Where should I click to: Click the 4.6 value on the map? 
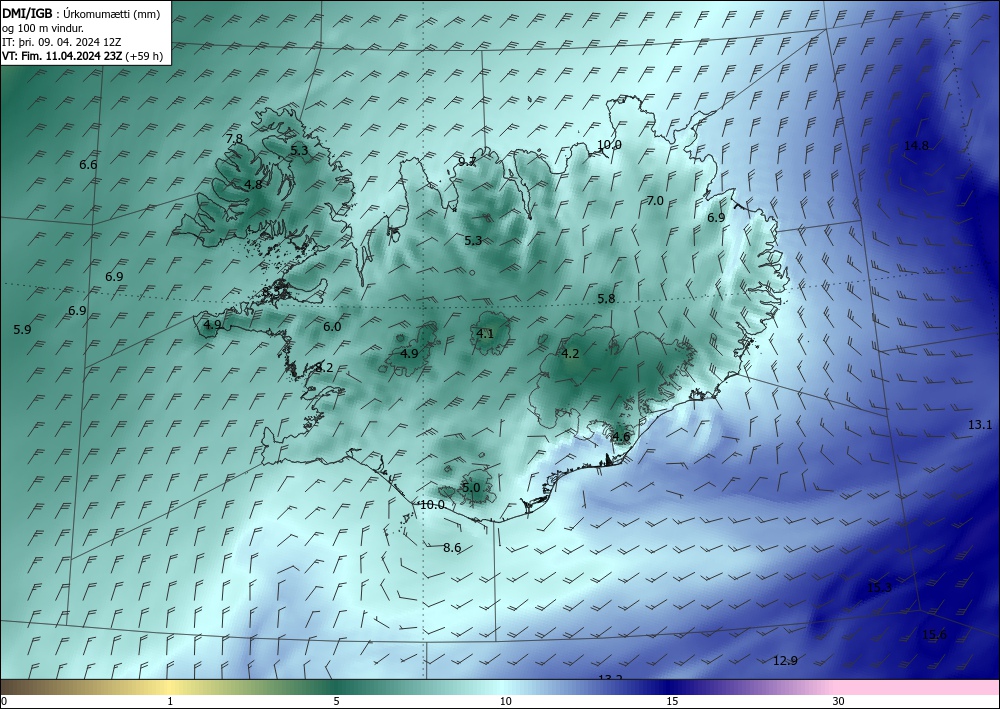pyautogui.click(x=621, y=437)
